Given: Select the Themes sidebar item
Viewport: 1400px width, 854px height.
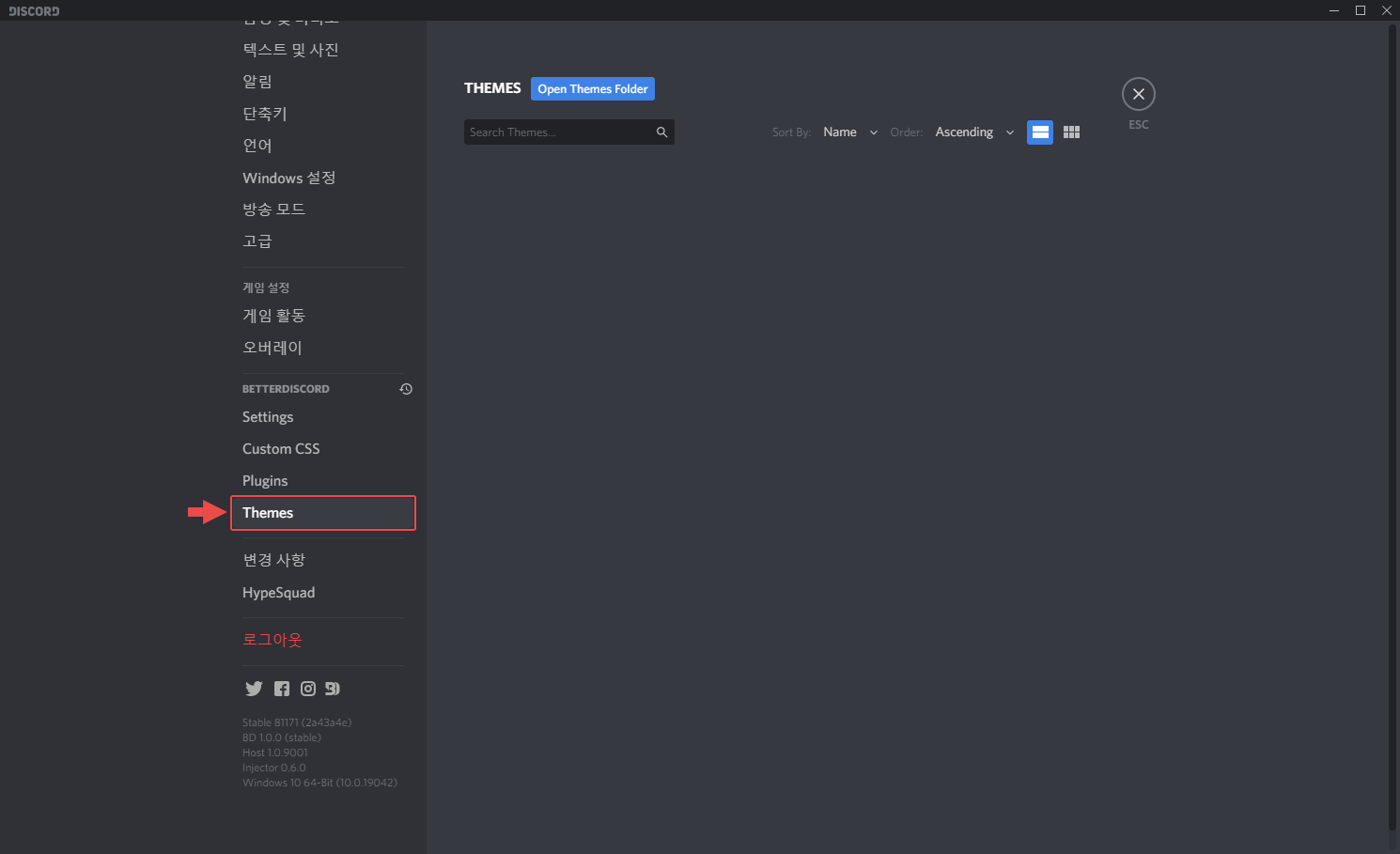Looking at the screenshot, I should click(x=322, y=513).
